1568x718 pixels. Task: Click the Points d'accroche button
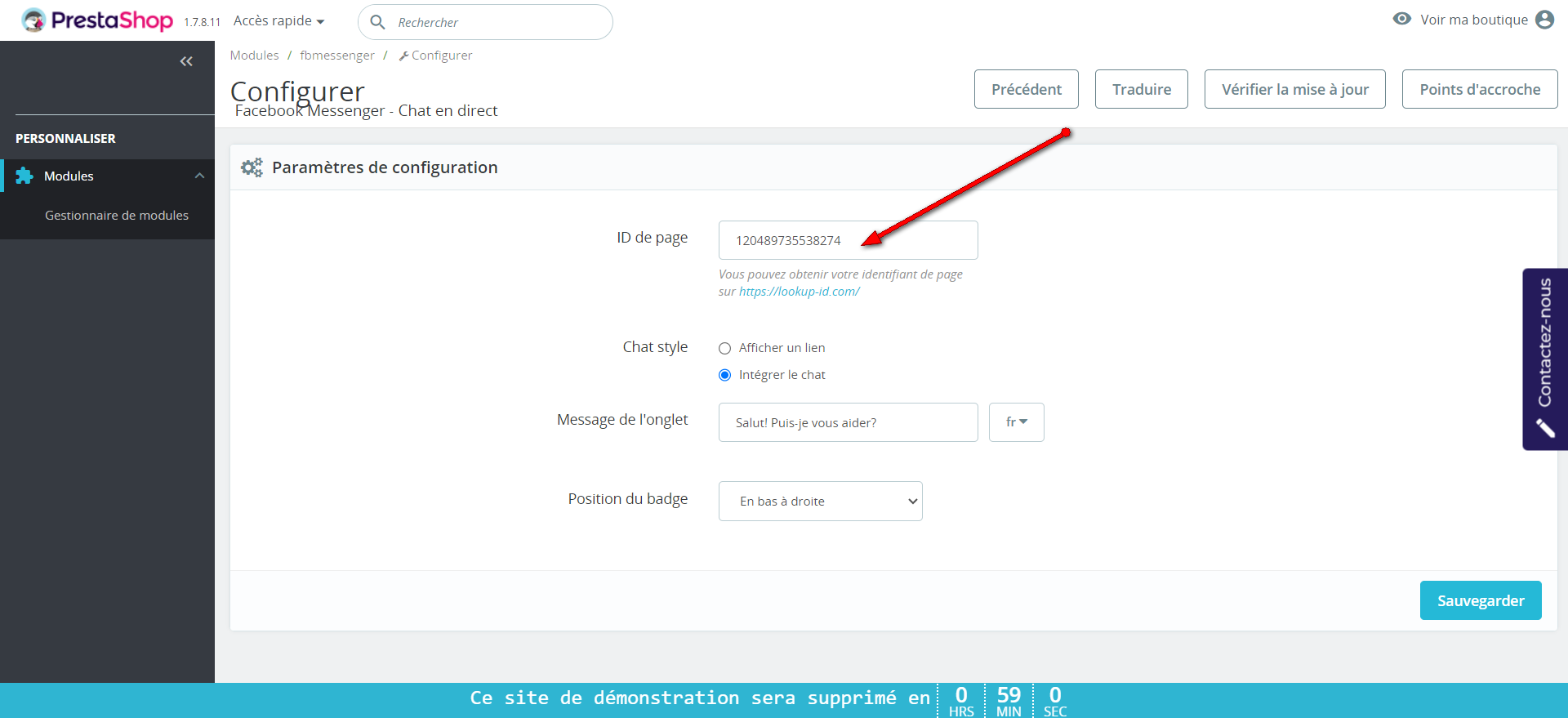click(x=1480, y=89)
